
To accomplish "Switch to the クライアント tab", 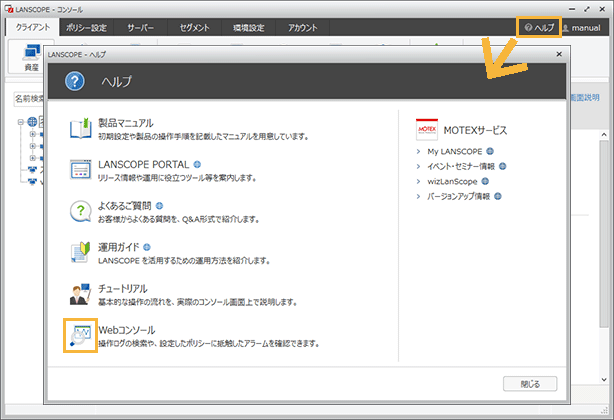I will point(33,27).
